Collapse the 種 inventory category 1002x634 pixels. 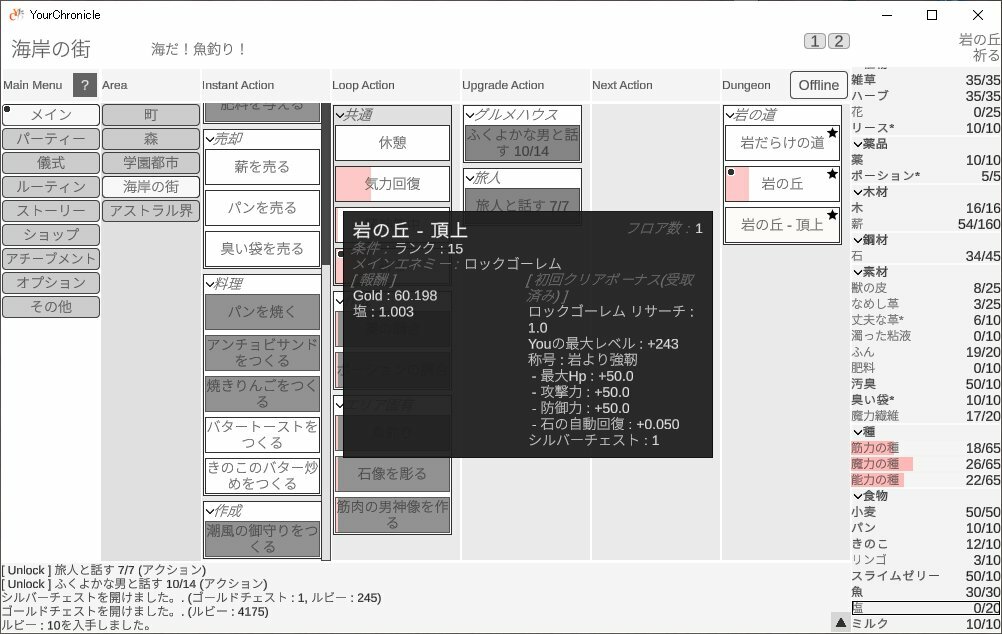[858, 431]
